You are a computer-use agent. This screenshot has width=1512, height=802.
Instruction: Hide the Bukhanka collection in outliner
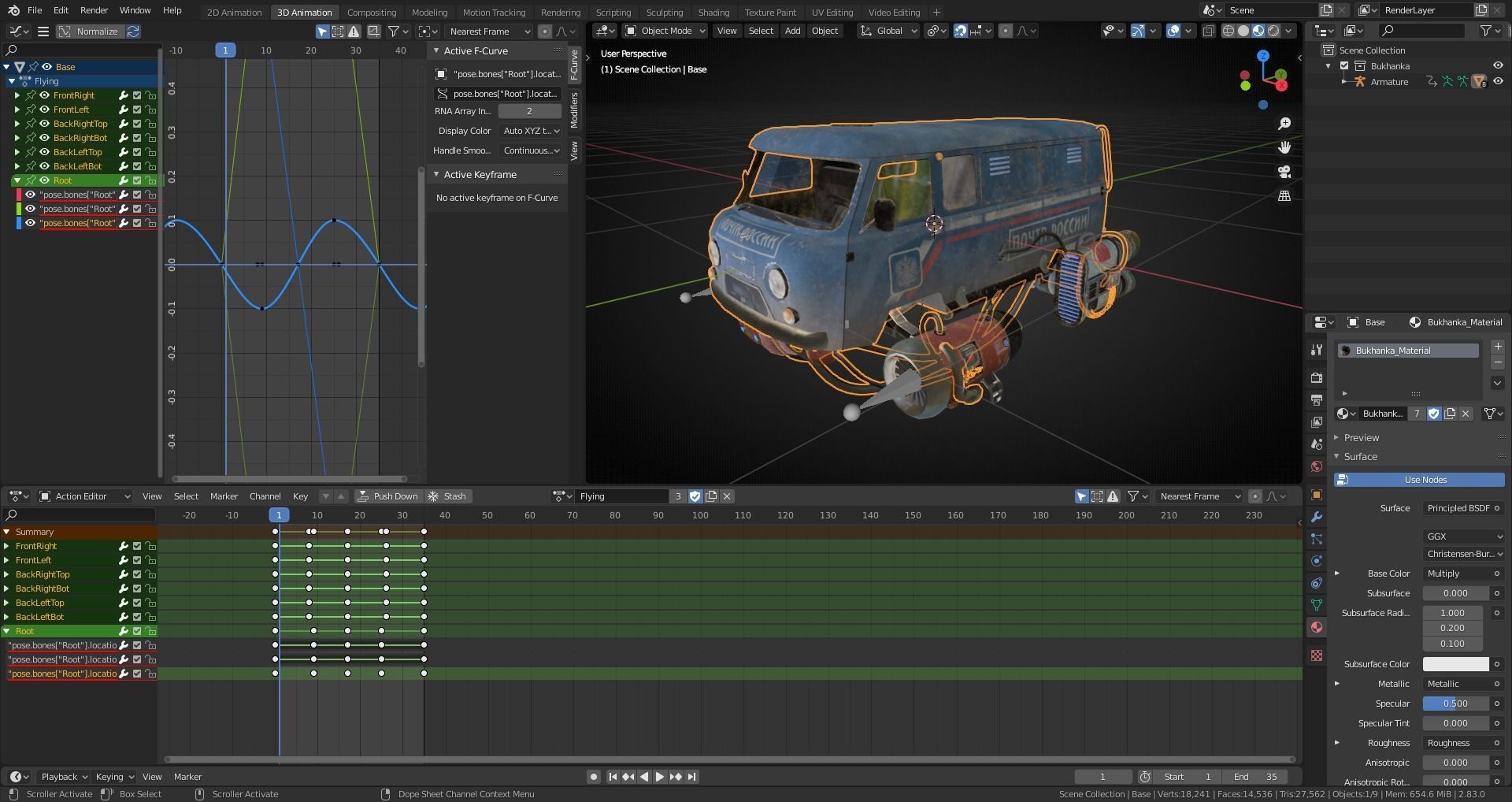pos(1498,66)
